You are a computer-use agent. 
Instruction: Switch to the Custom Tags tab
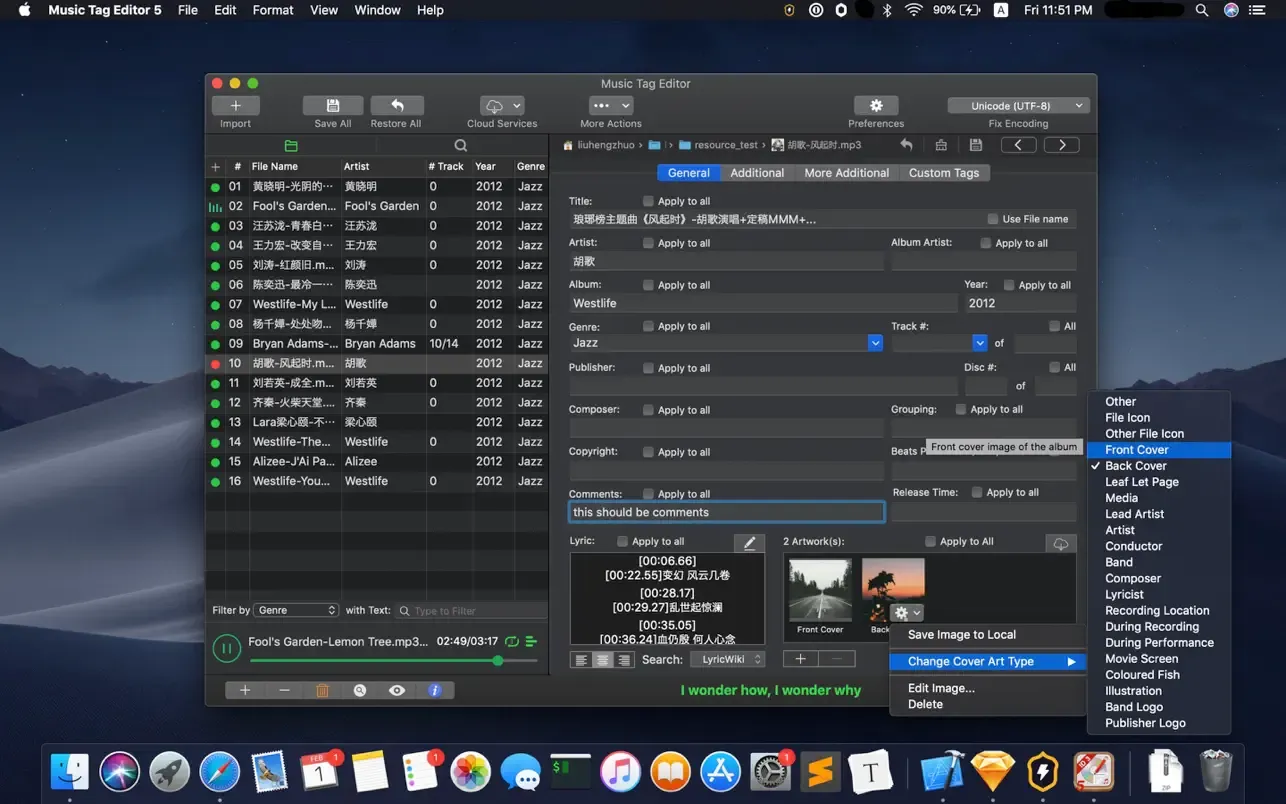[943, 172]
